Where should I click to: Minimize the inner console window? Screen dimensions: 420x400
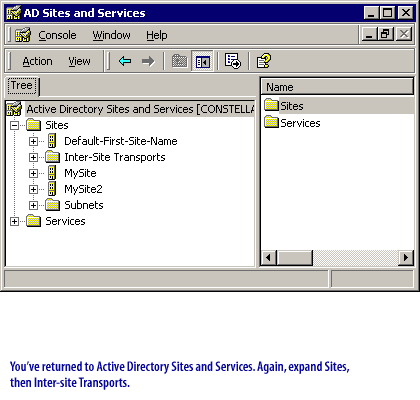coord(369,34)
